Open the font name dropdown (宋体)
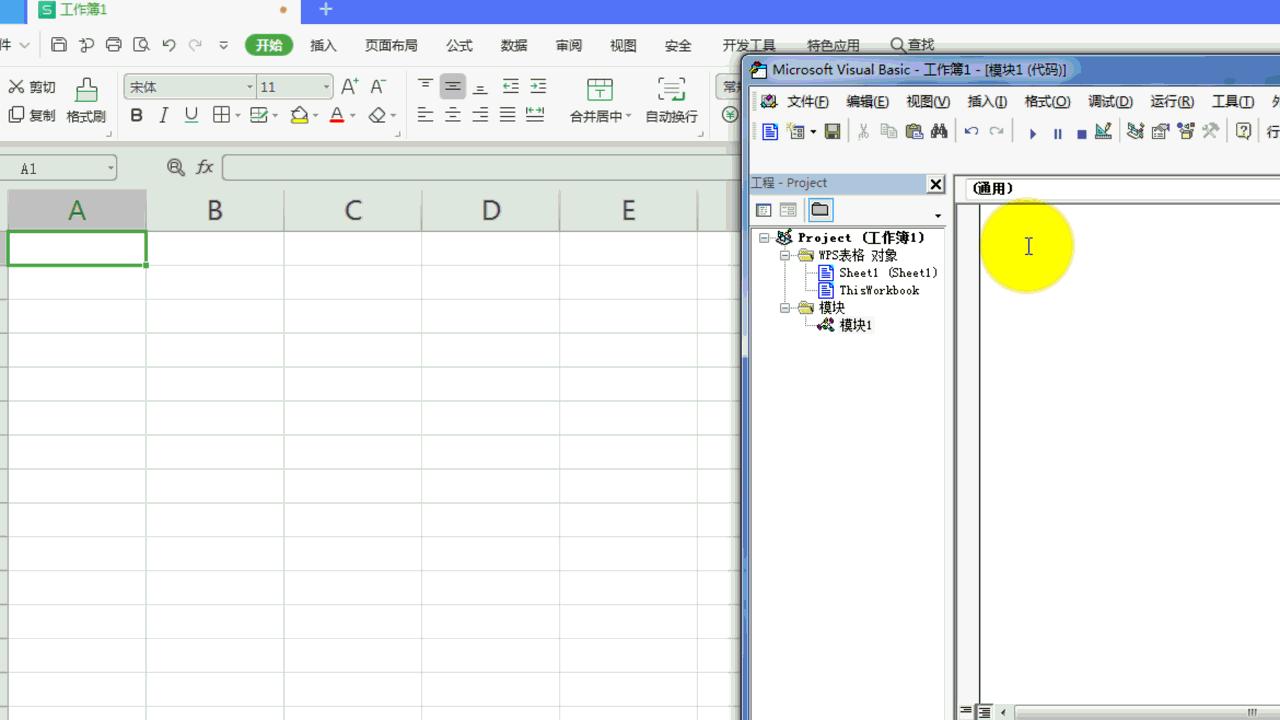The width and height of the screenshot is (1280, 720). click(250, 87)
